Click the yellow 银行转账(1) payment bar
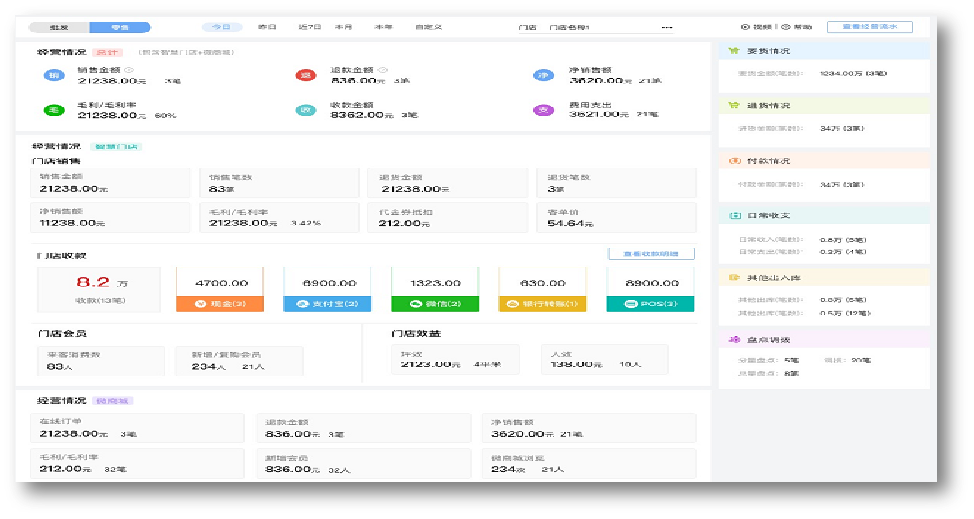 pyautogui.click(x=542, y=304)
